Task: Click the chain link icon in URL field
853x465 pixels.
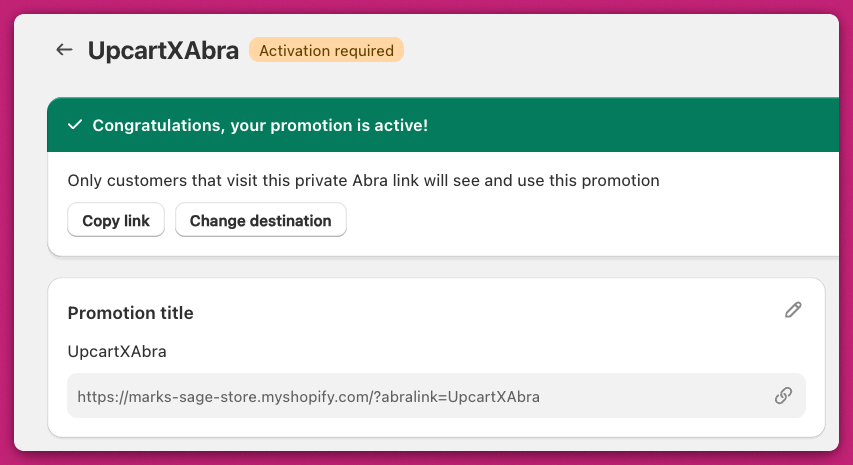Action: point(783,396)
